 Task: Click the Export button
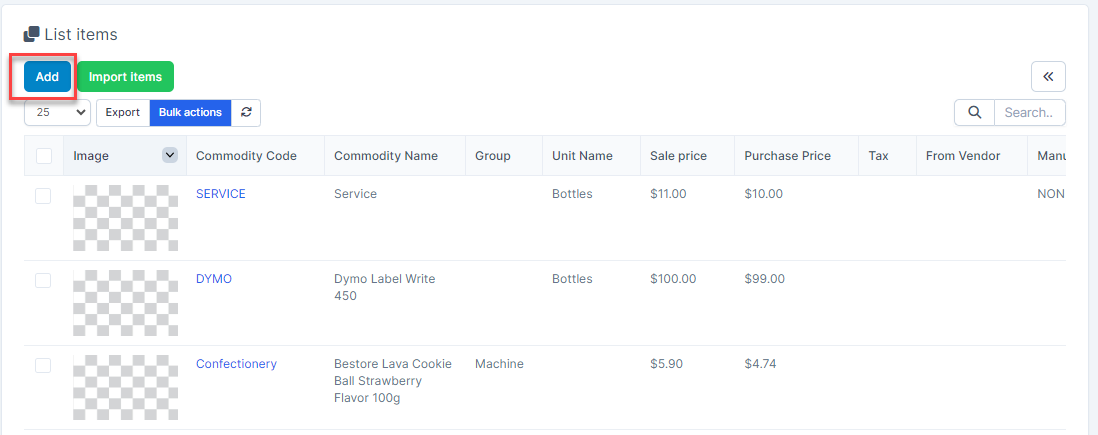click(x=123, y=113)
